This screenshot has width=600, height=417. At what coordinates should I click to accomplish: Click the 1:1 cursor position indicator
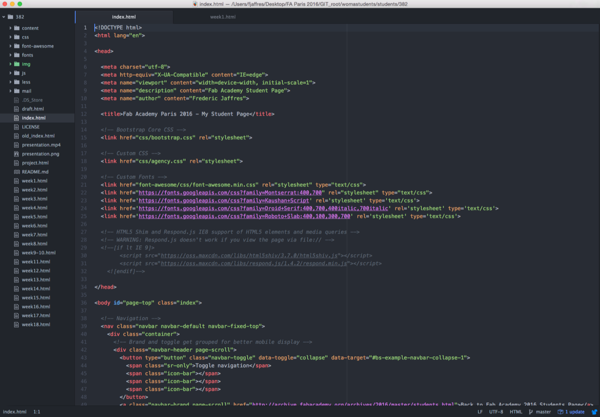(37, 412)
